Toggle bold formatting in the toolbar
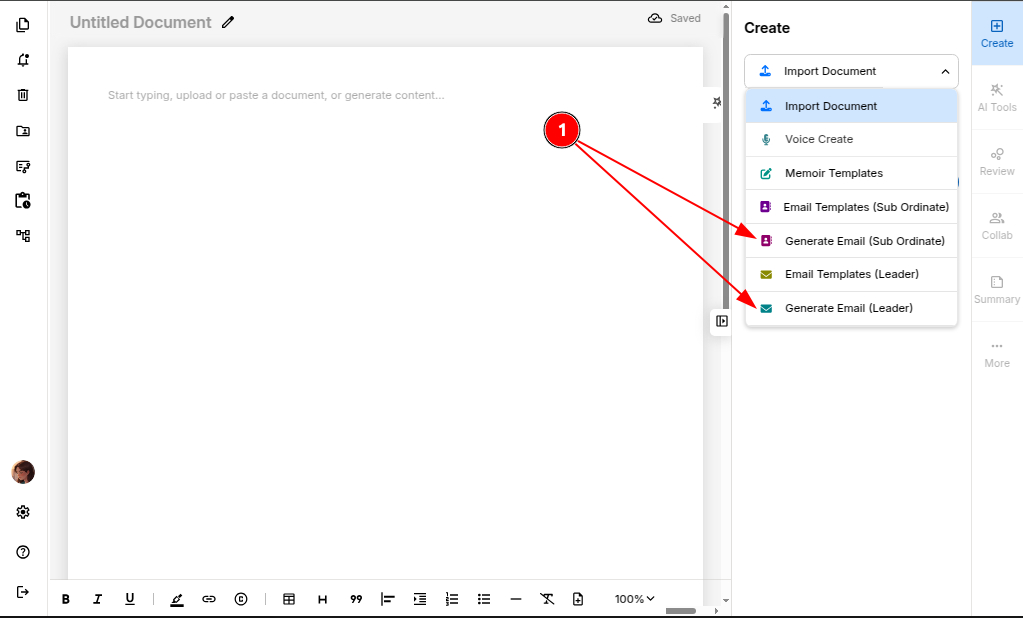1023x618 pixels. tap(66, 599)
